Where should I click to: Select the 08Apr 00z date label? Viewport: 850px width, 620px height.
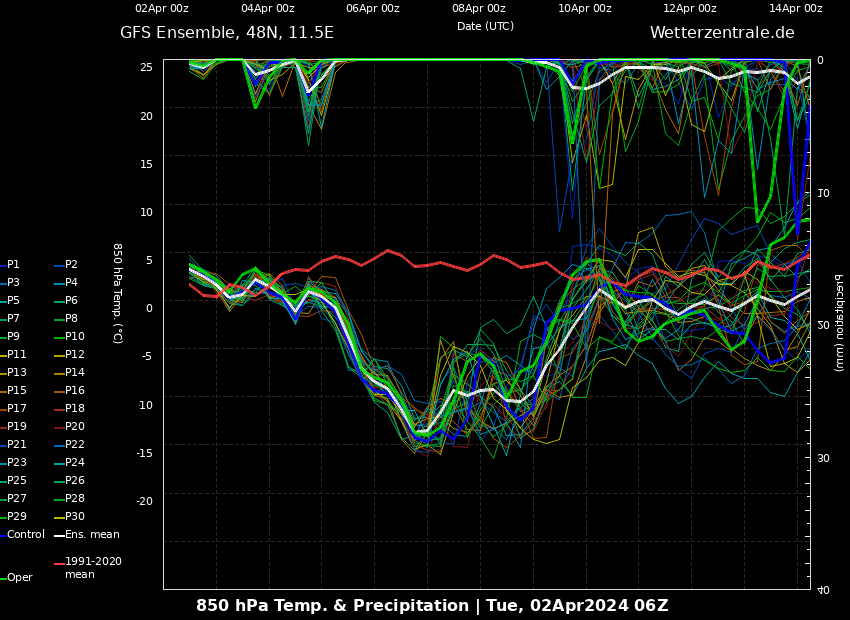pyautogui.click(x=478, y=9)
